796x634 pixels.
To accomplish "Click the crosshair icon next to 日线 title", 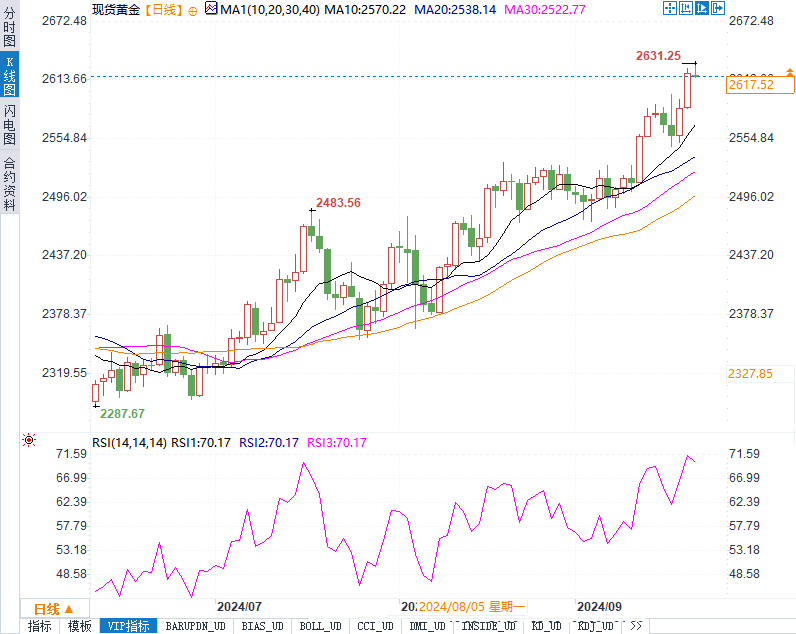I will pyautogui.click(x=192, y=9).
